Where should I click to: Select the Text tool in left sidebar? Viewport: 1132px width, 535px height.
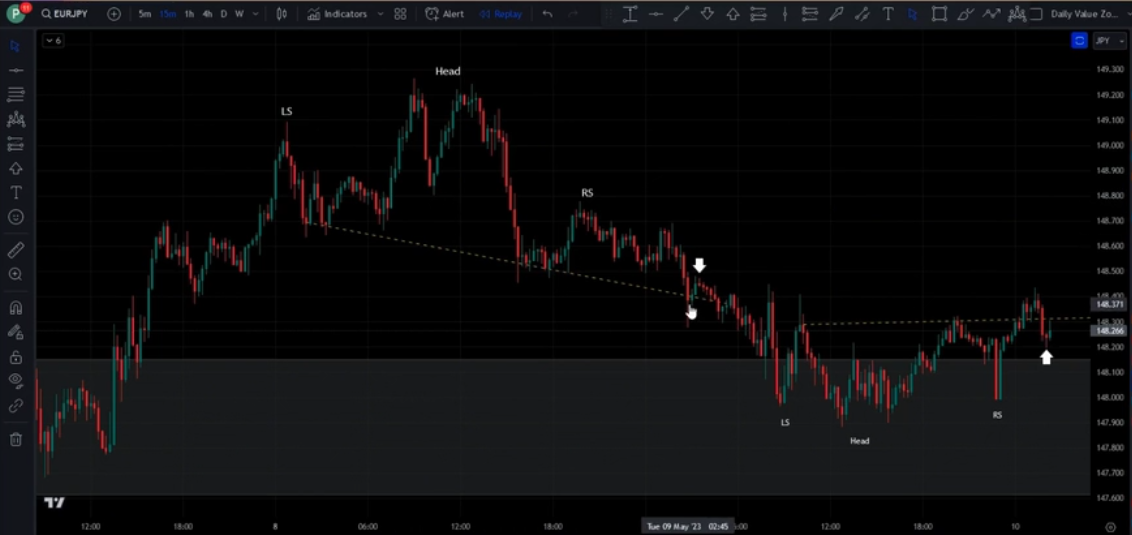pos(16,193)
